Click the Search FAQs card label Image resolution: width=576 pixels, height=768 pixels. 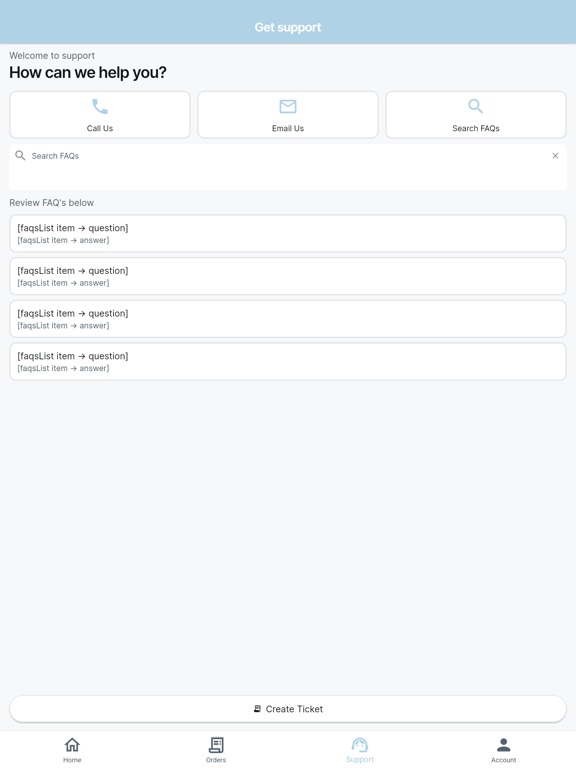476,128
